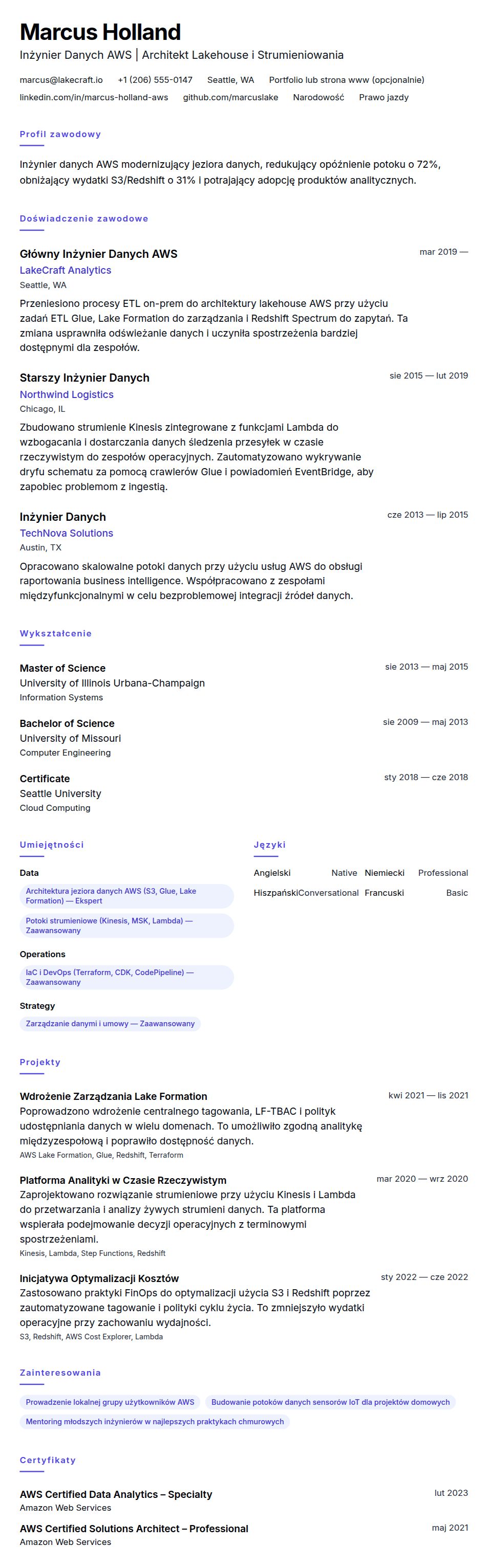The width and height of the screenshot is (488, 1568).
Task: Select the Master of Science degree entry
Action: click(x=62, y=668)
